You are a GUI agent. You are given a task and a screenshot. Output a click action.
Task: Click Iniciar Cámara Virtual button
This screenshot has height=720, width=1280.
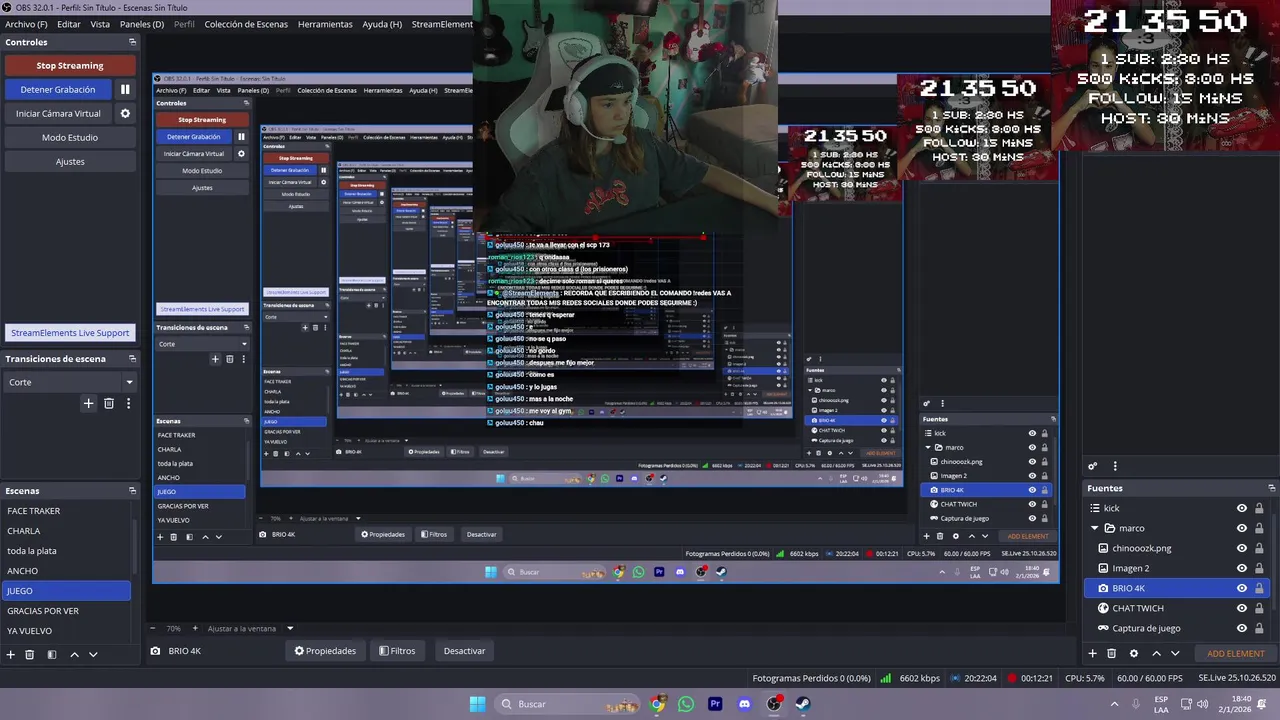(x=58, y=114)
